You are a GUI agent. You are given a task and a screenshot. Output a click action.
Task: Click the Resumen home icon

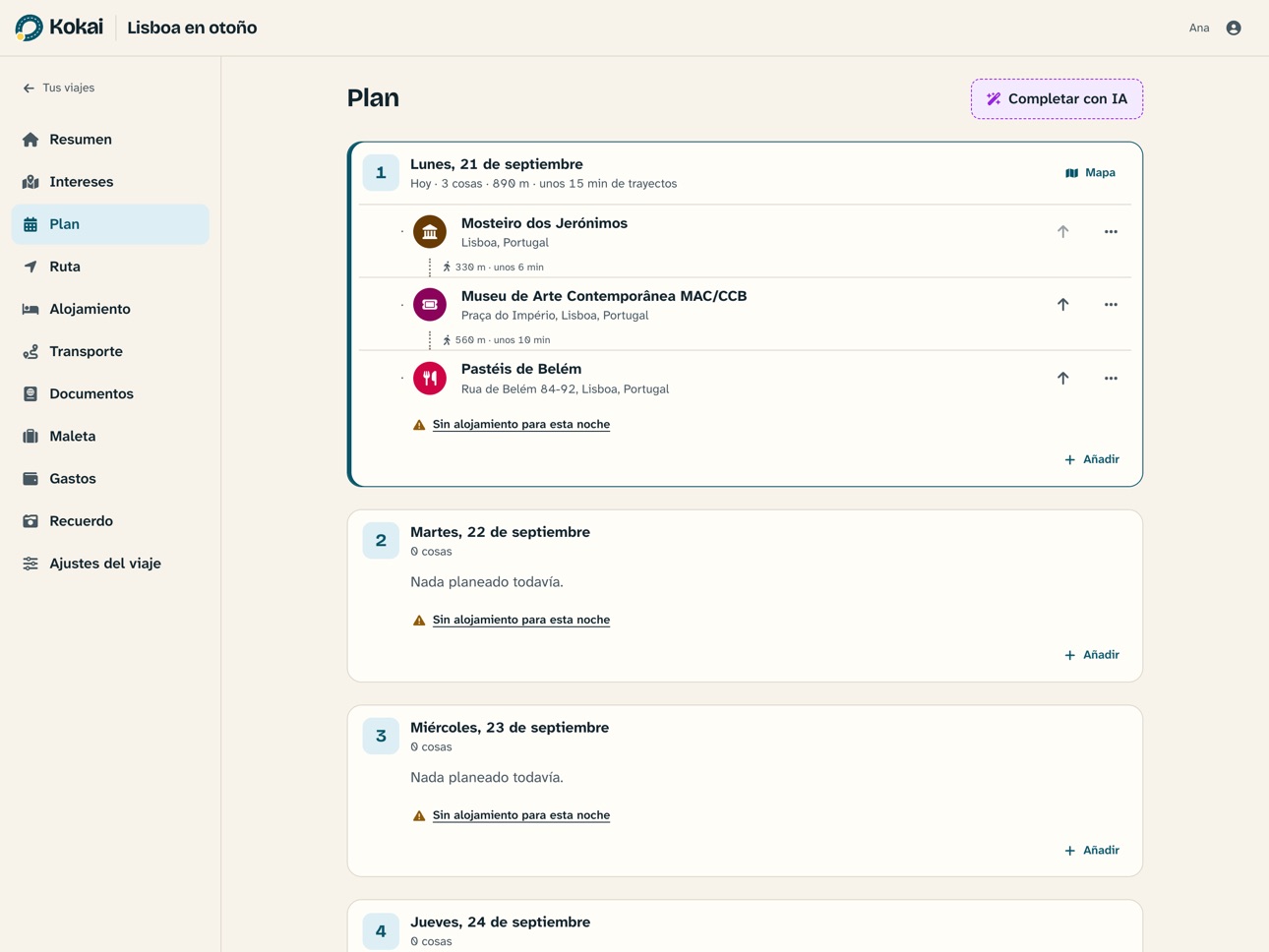(x=30, y=140)
